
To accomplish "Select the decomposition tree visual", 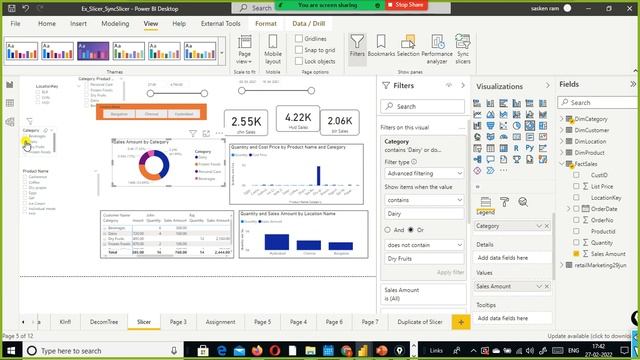I will pyautogui.click(x=477, y=160).
